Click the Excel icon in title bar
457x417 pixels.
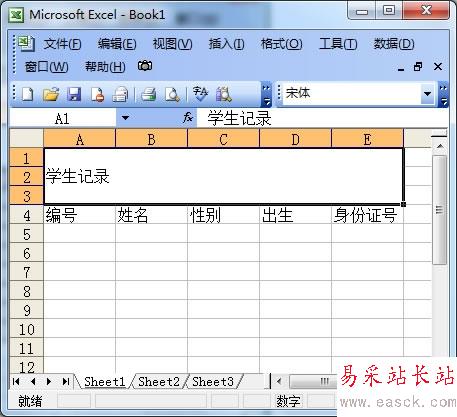click(x=16, y=15)
